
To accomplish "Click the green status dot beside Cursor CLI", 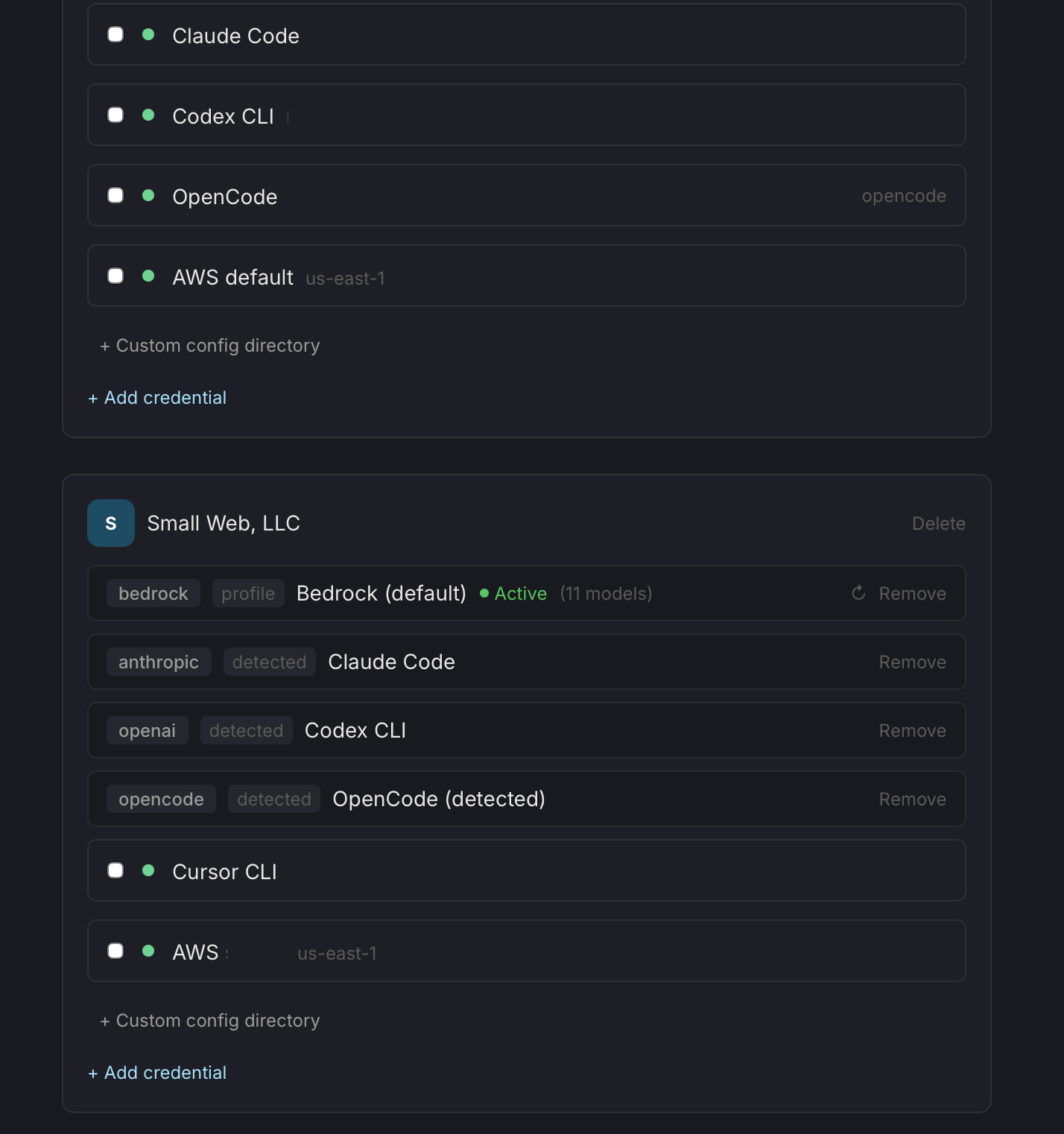I will pyautogui.click(x=148, y=870).
